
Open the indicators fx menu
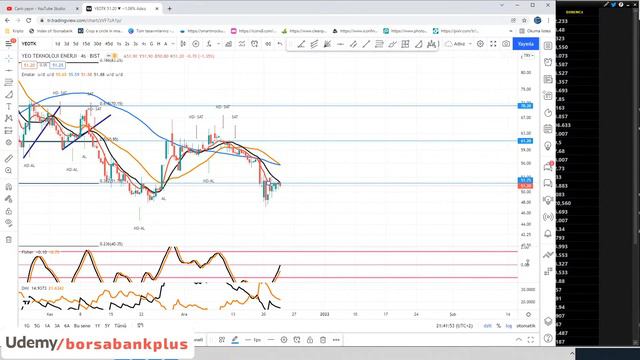tap(209, 44)
